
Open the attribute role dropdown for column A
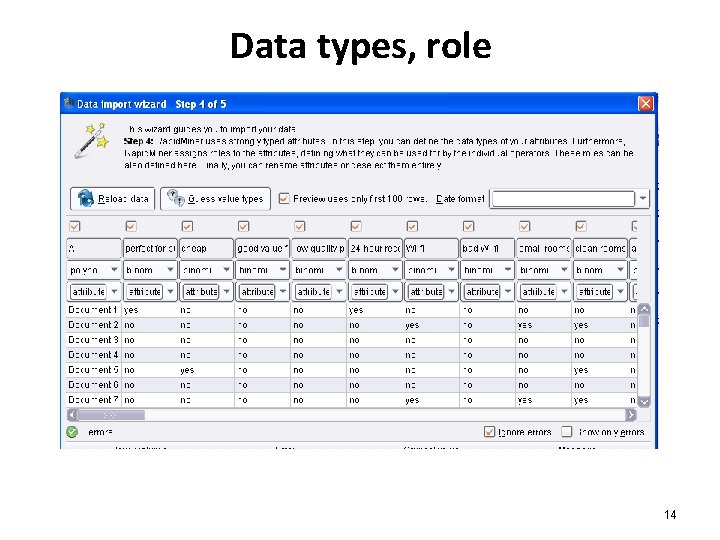point(114,292)
